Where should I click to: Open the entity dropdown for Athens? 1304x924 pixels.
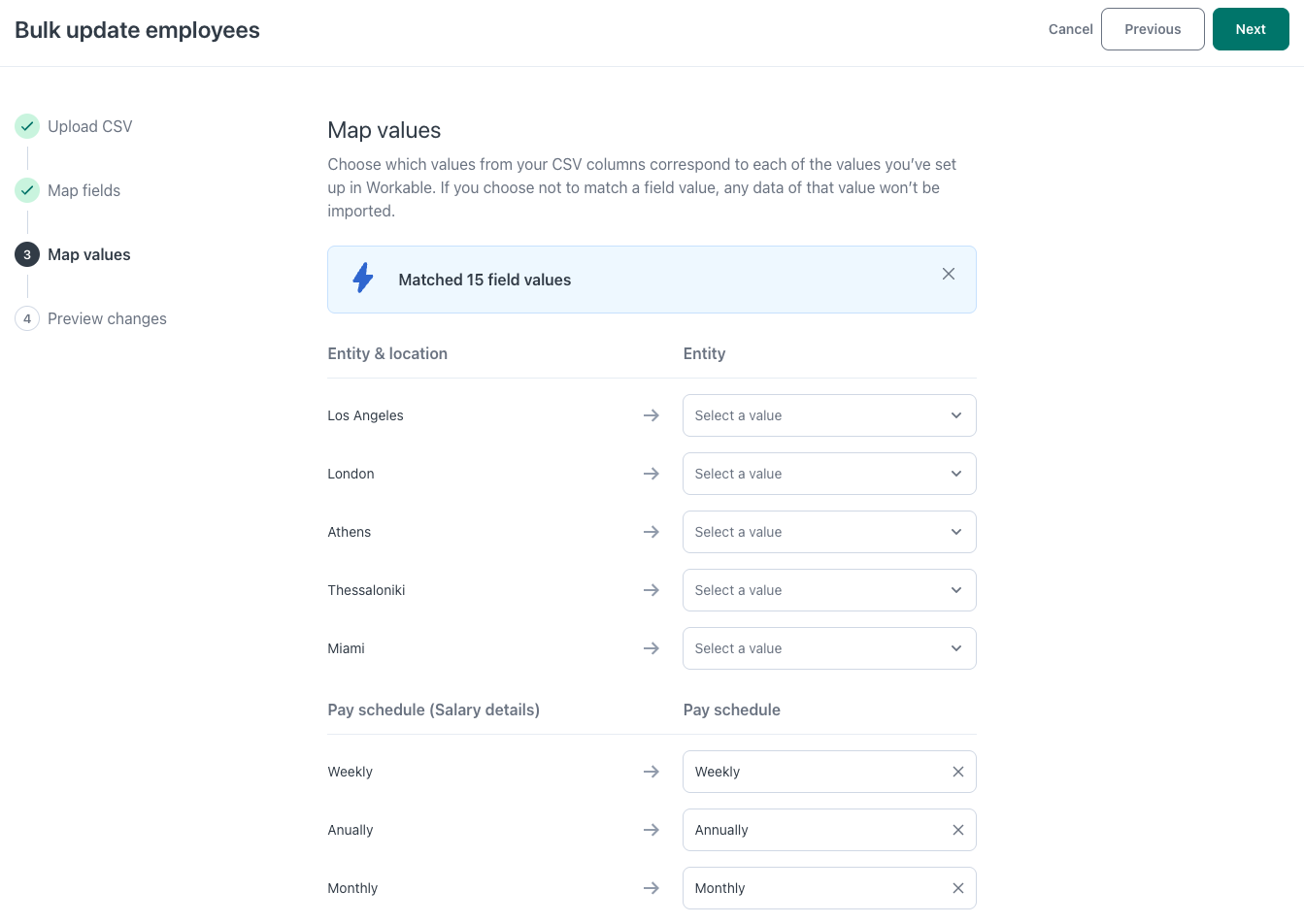pos(828,532)
